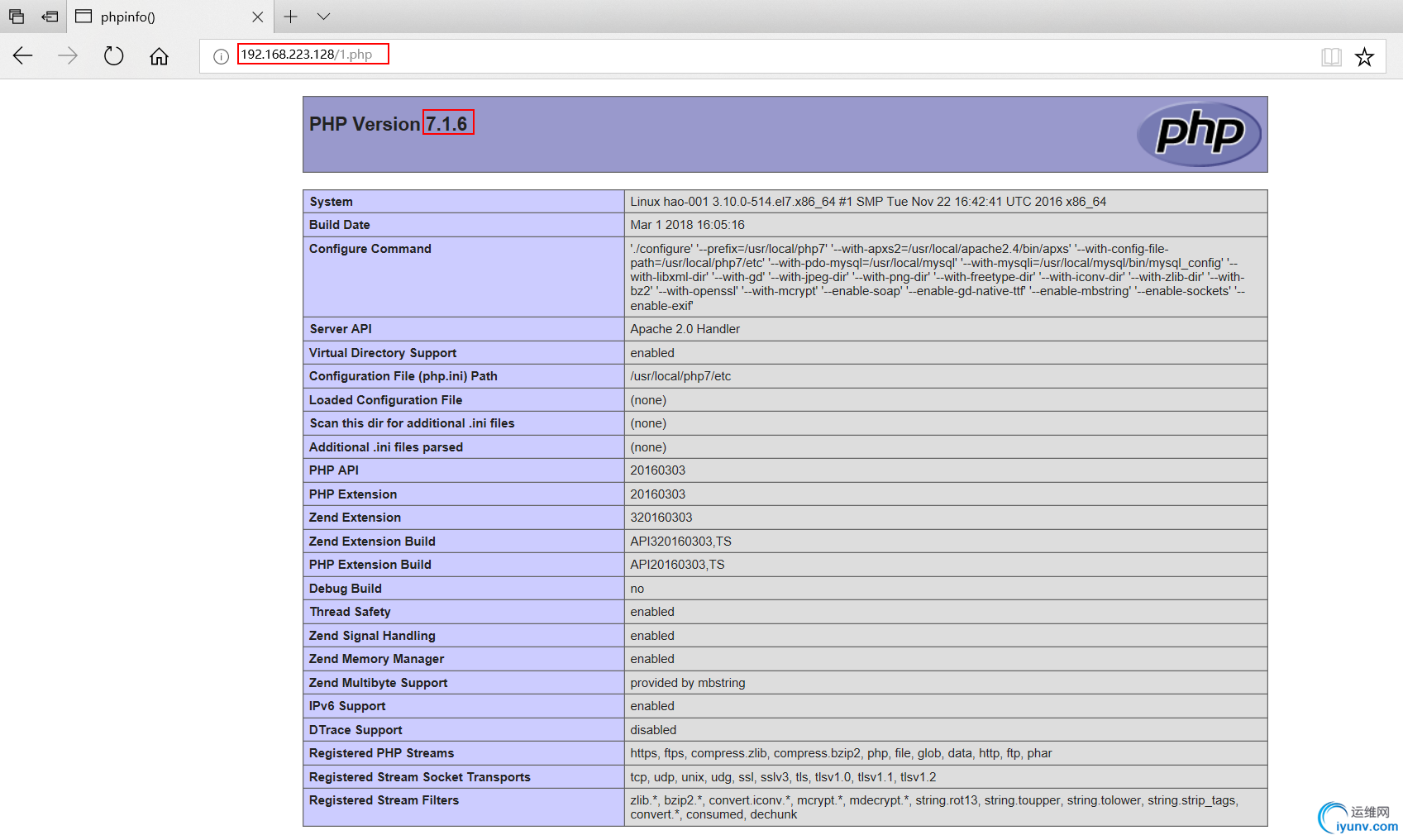Show tab previews chevron
This screenshot has height=840, width=1403.
pyautogui.click(x=323, y=17)
